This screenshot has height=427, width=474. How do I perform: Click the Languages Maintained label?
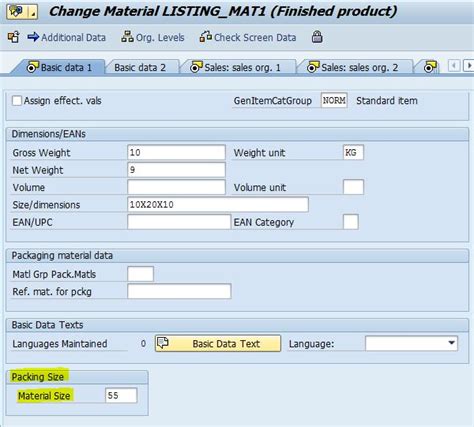(x=60, y=344)
